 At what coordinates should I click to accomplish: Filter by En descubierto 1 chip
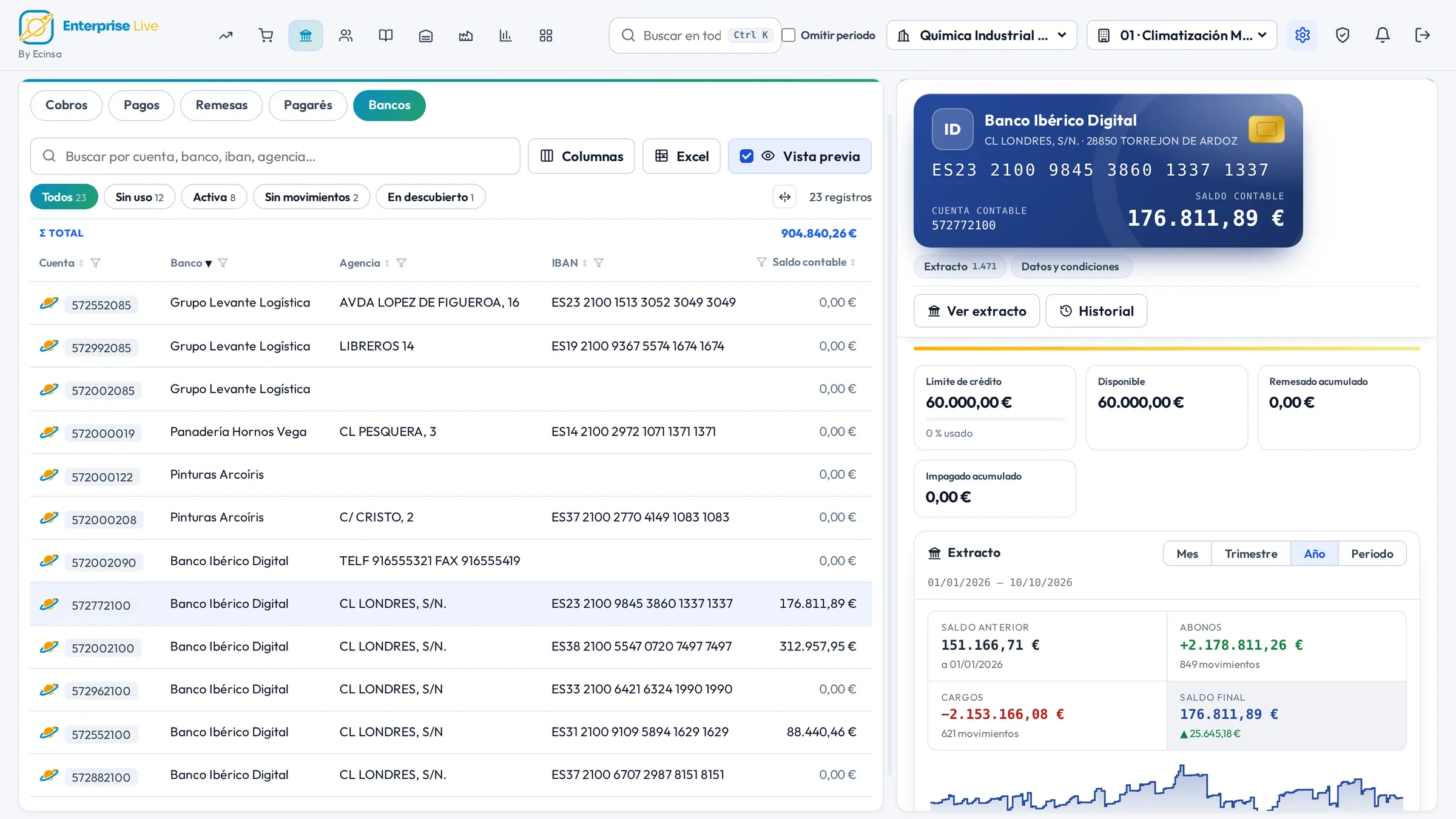(x=431, y=197)
